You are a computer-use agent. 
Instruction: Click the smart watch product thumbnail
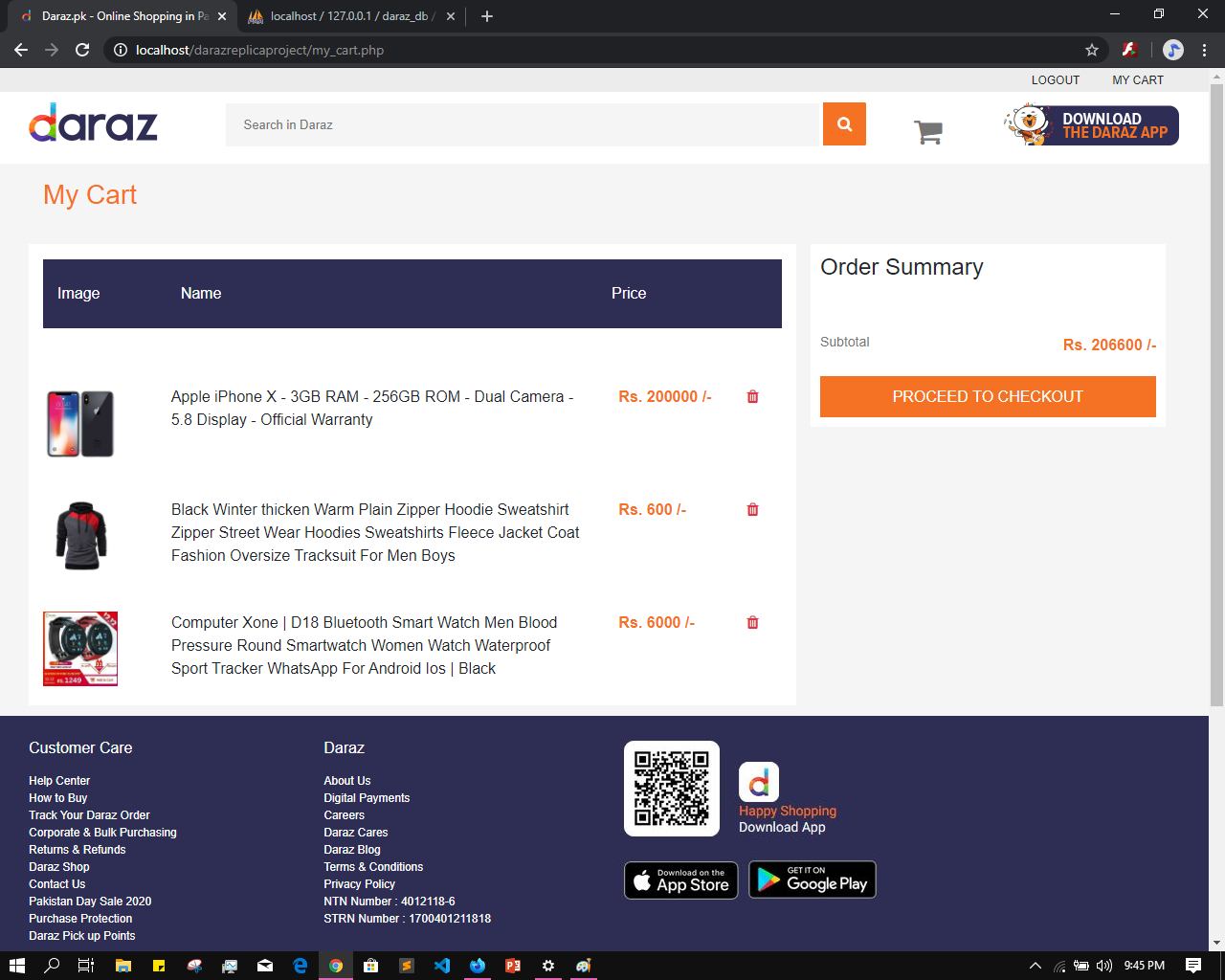[x=80, y=649]
